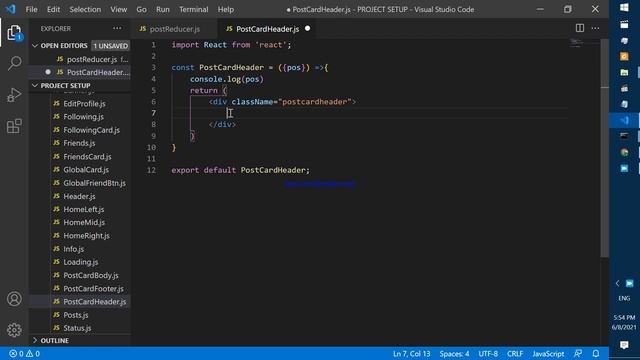Open the Help menu
Screen dimensions: 640x360
pyautogui.click(x=226, y=9)
